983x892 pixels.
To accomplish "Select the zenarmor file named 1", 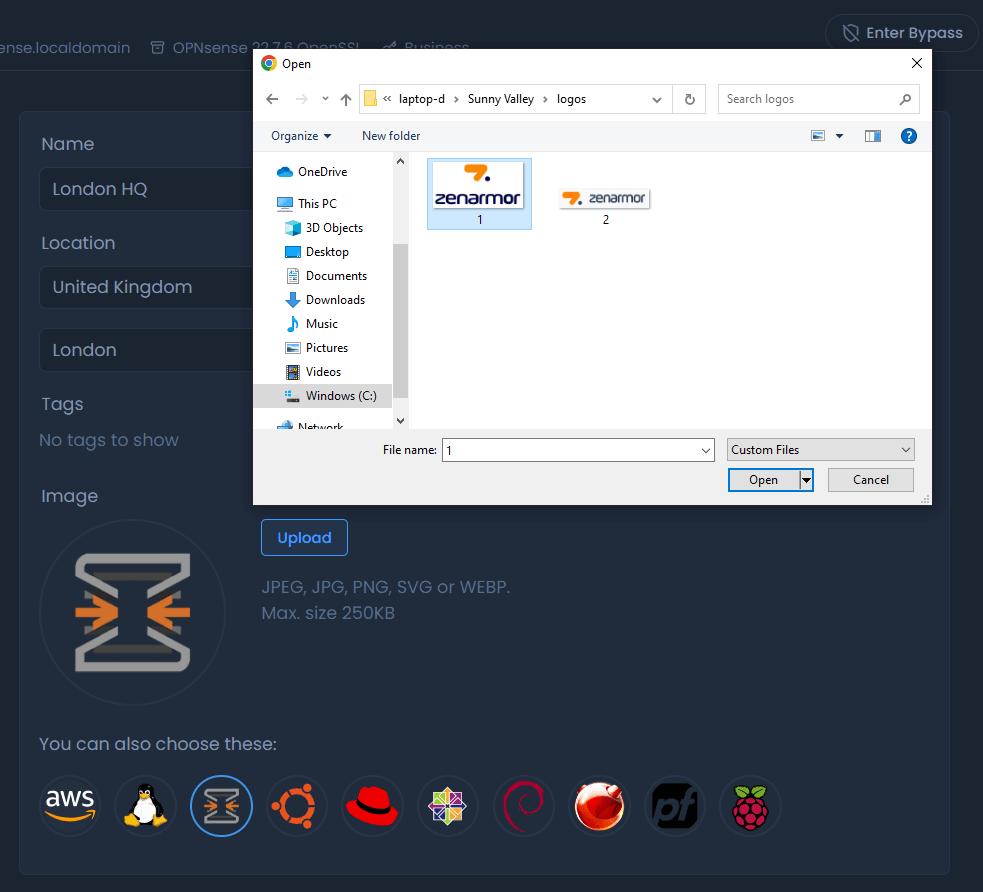I will tap(480, 194).
